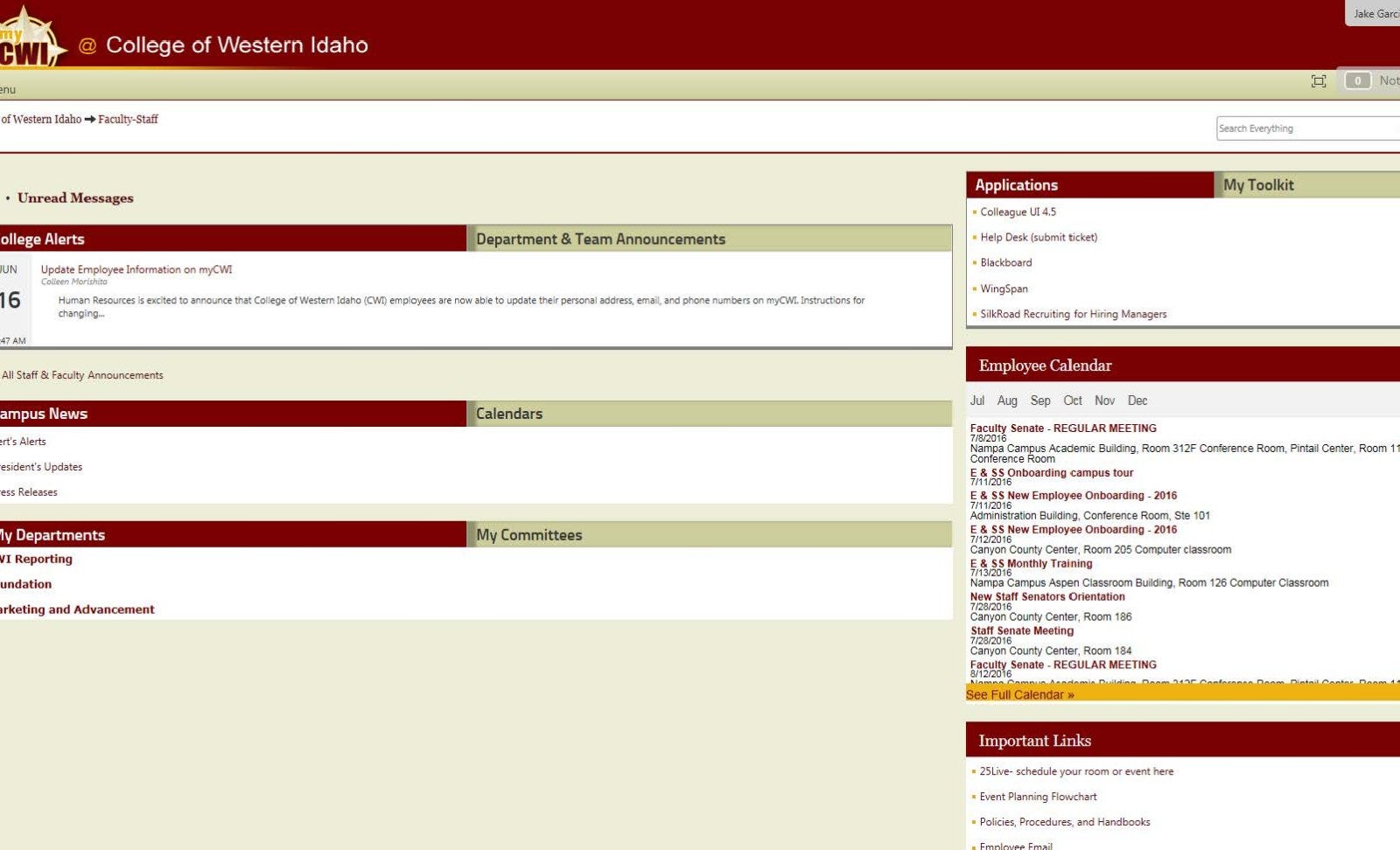This screenshot has height=850, width=1400.
Task: Open the notifications counter badge
Action: (x=1357, y=81)
